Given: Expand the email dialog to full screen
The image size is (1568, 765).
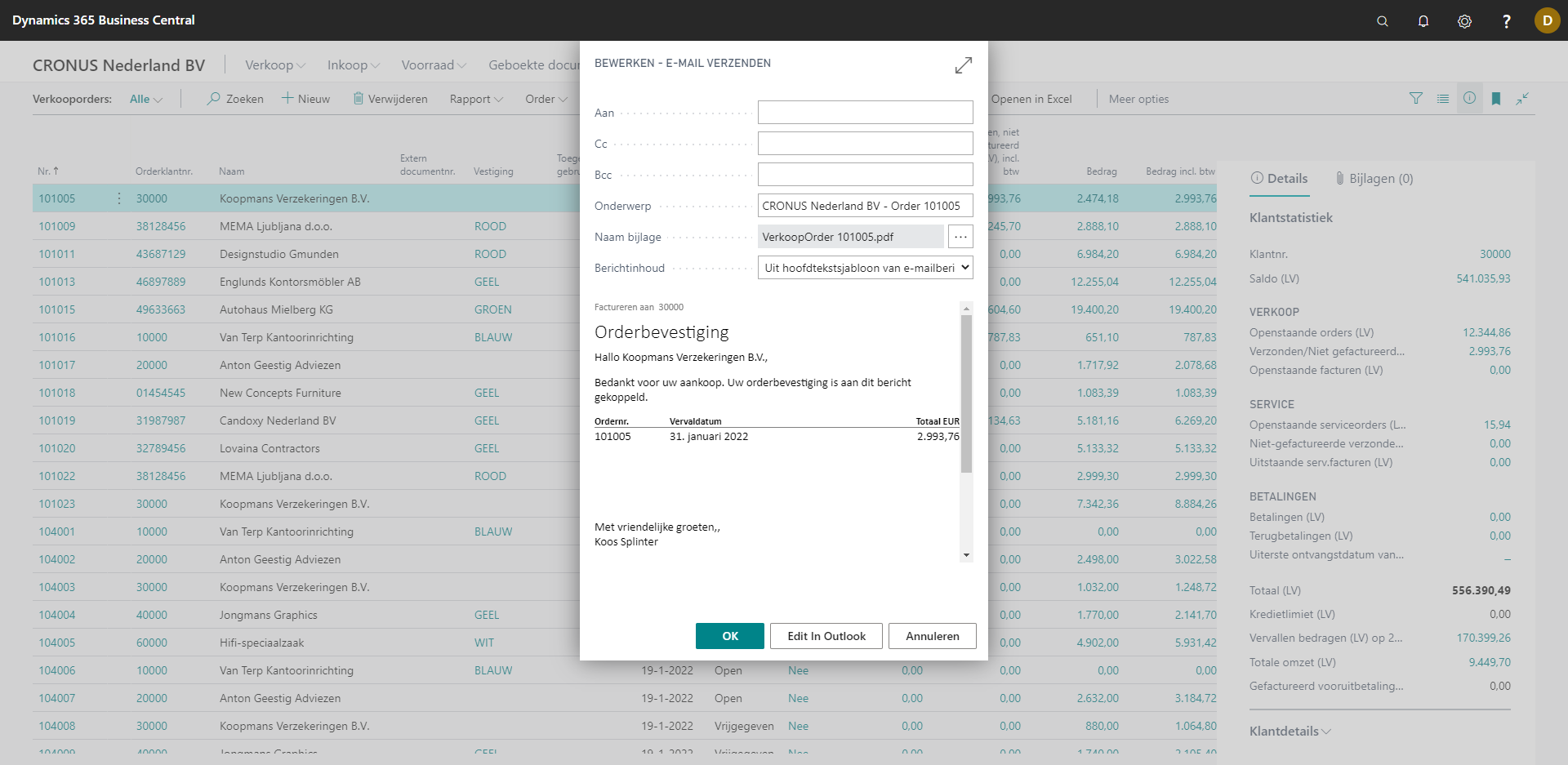Looking at the screenshot, I should point(964,65).
